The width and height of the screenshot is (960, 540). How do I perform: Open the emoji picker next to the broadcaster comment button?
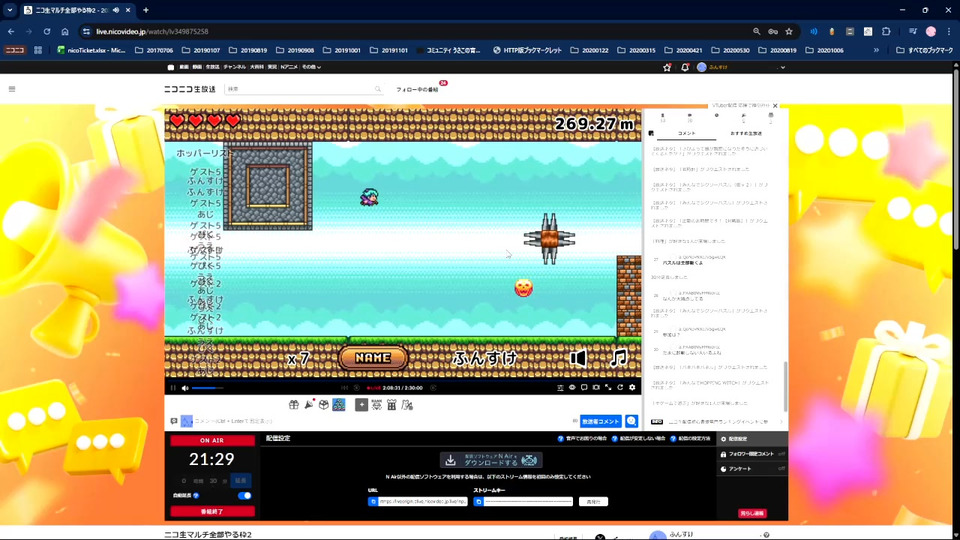[x=631, y=421]
